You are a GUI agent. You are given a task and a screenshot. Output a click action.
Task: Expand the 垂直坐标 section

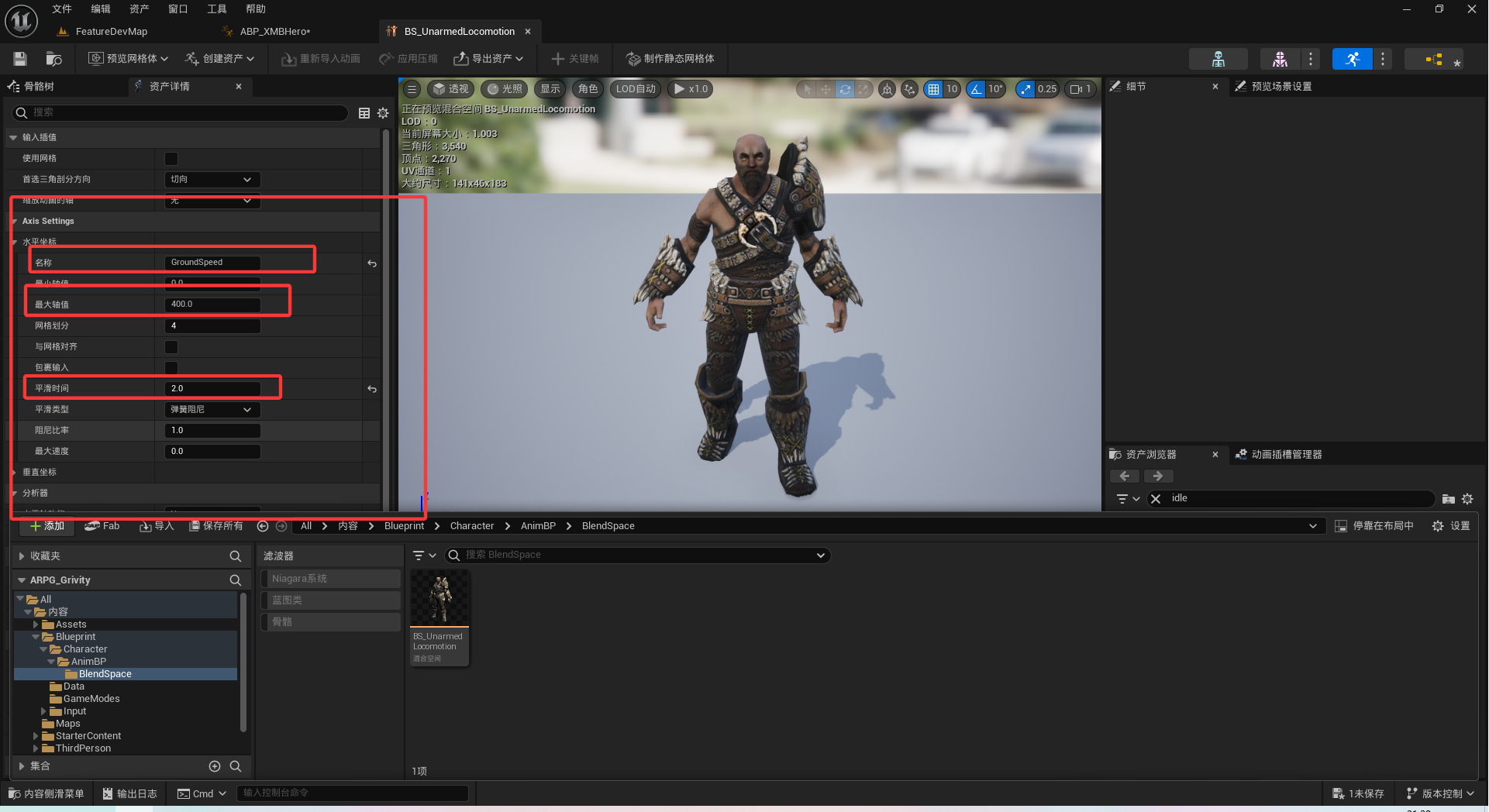[14, 473]
